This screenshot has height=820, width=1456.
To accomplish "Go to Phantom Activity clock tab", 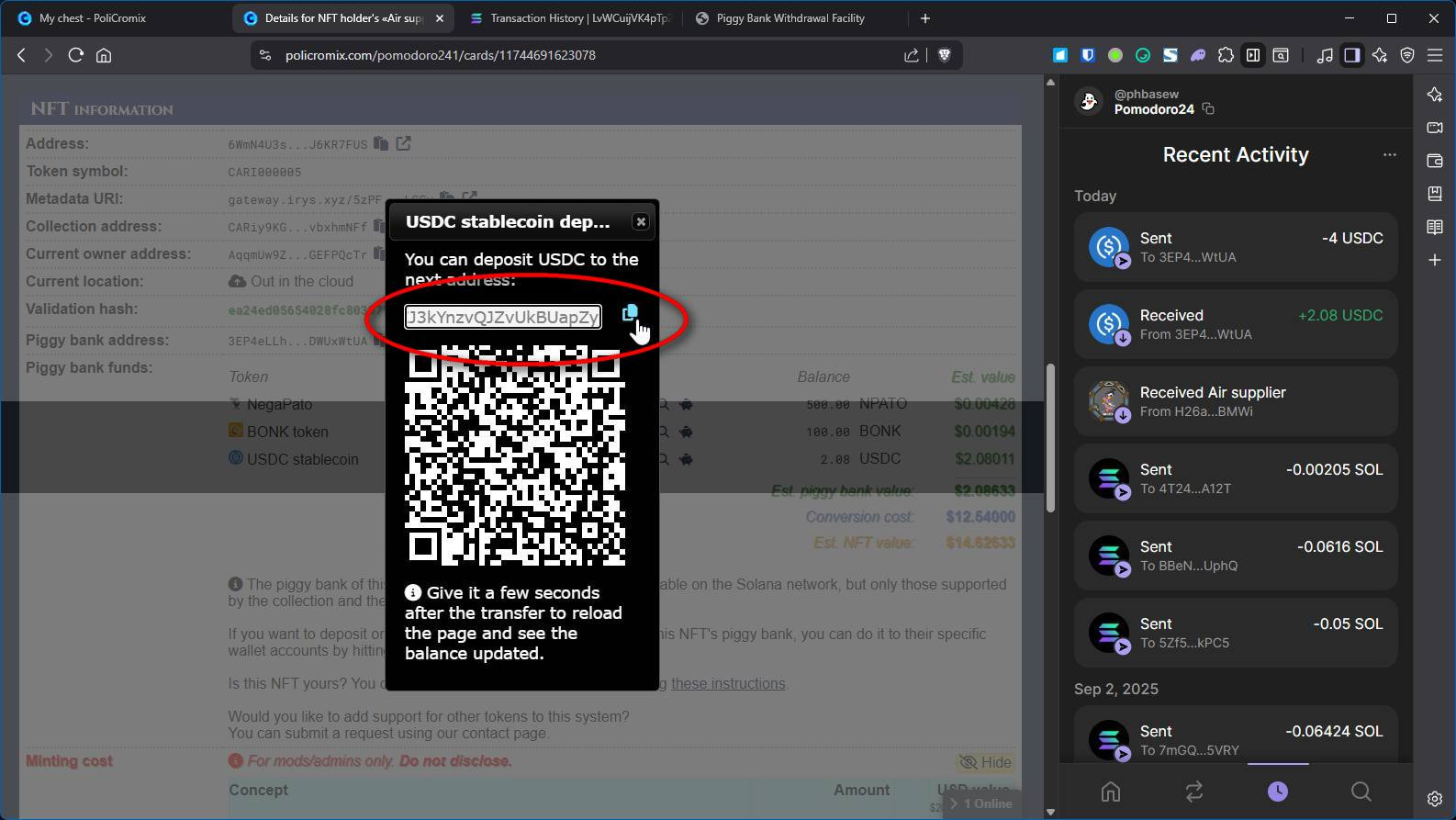I will pyautogui.click(x=1278, y=792).
